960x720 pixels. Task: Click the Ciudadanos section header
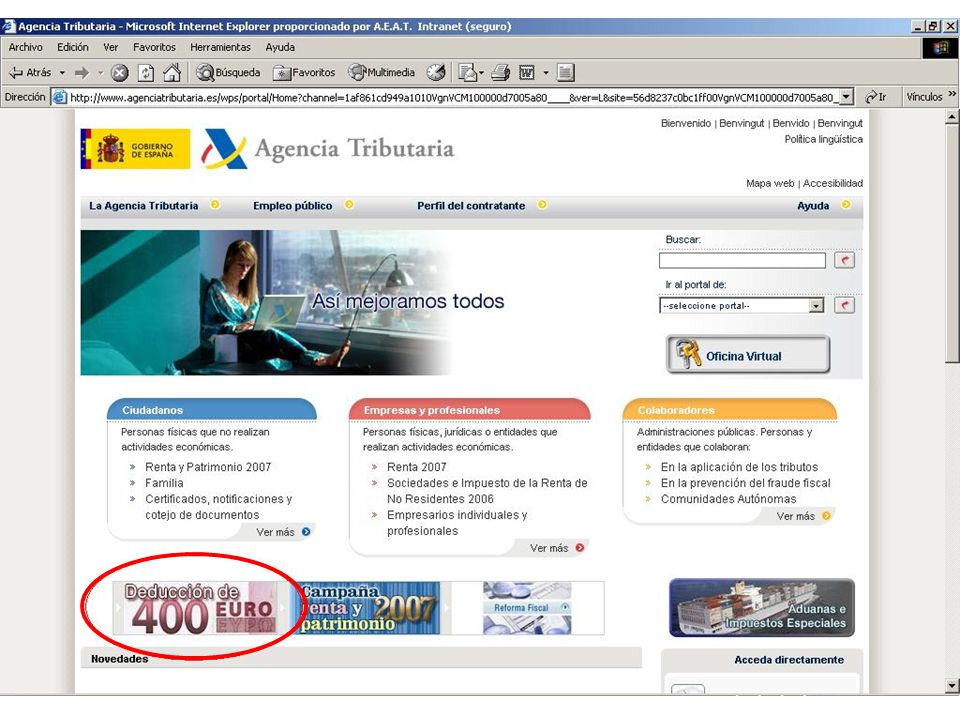[212, 410]
